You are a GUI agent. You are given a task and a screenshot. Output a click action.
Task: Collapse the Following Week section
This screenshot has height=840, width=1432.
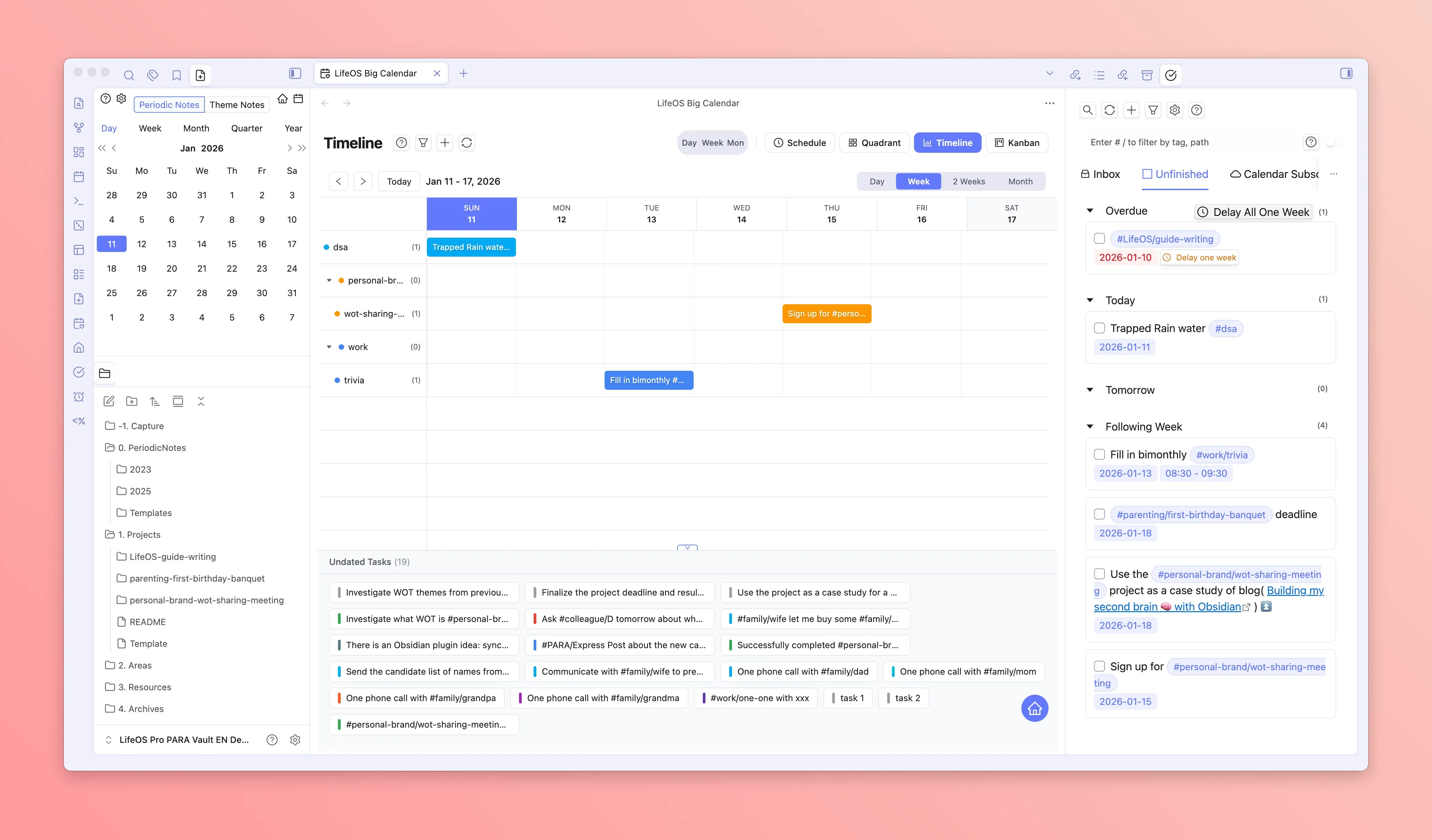pyautogui.click(x=1090, y=426)
